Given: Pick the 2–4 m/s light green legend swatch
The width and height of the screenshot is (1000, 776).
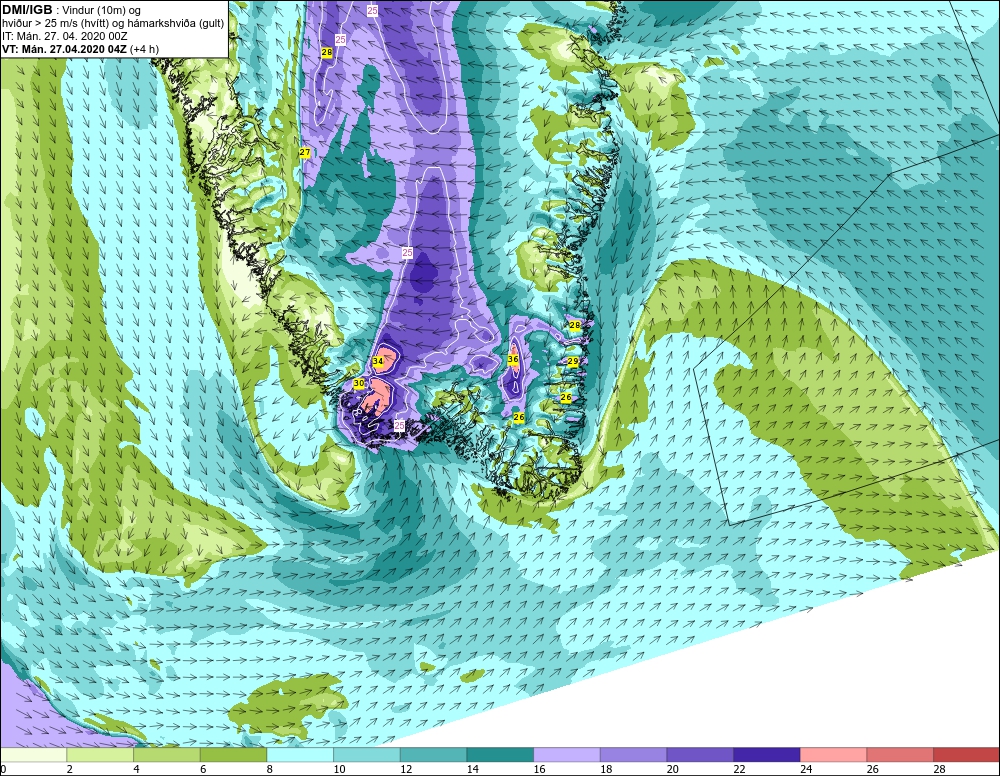Looking at the screenshot, I should 100,755.
